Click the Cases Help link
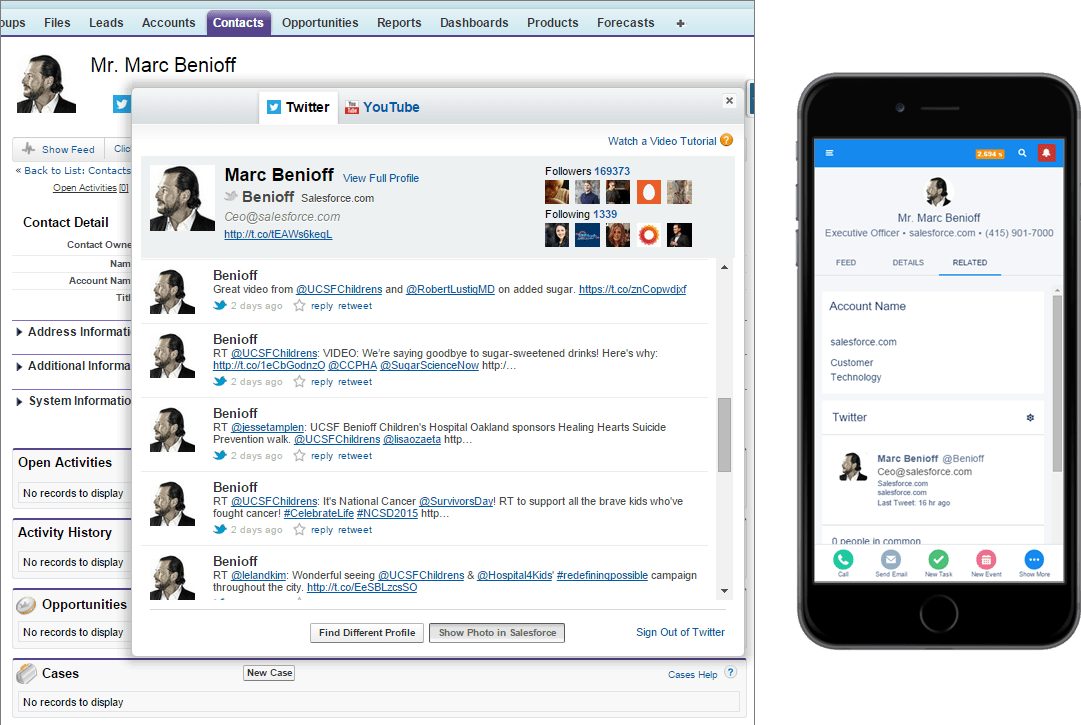Image resolution: width=1081 pixels, height=725 pixels. pyautogui.click(x=692, y=675)
